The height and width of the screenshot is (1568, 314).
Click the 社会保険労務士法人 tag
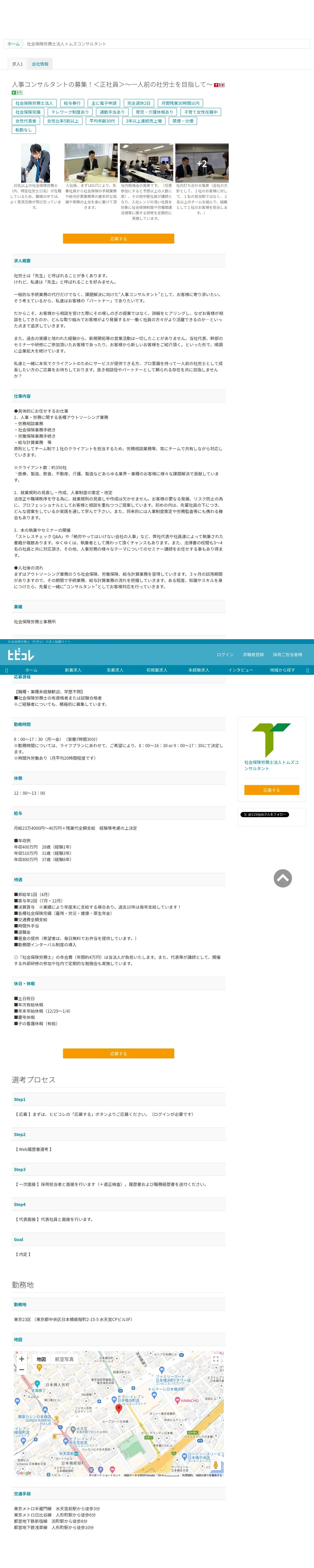[x=34, y=103]
